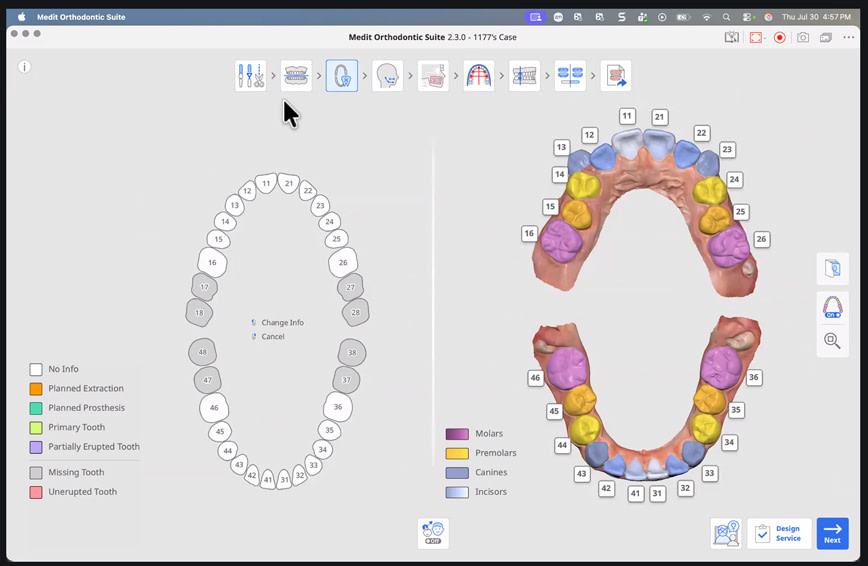The height and width of the screenshot is (566, 868).
Task: Select tooth 16 in the dental chart
Action: tap(213, 263)
